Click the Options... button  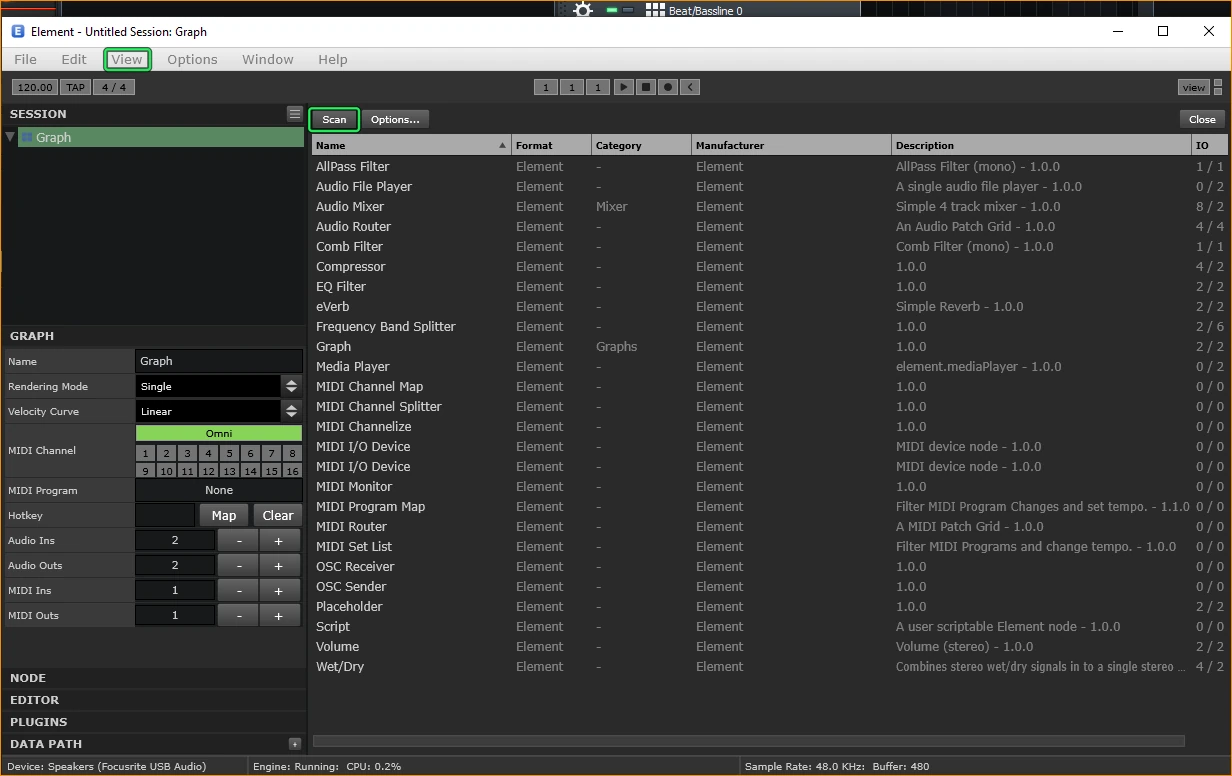tap(395, 119)
